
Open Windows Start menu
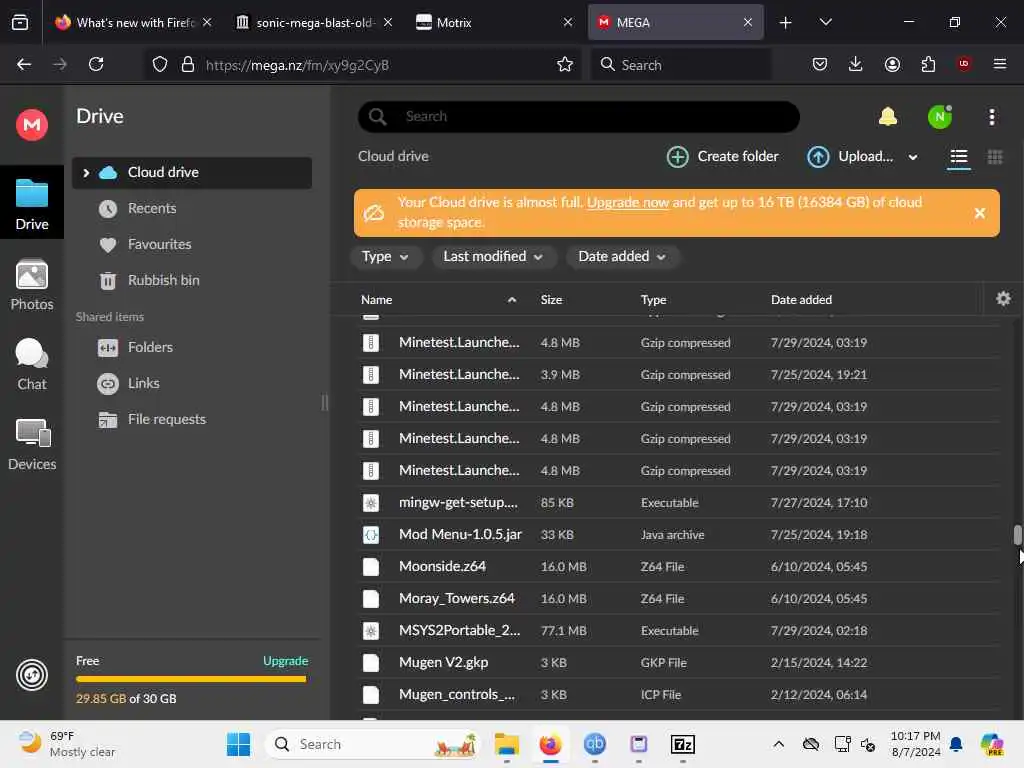click(x=238, y=744)
